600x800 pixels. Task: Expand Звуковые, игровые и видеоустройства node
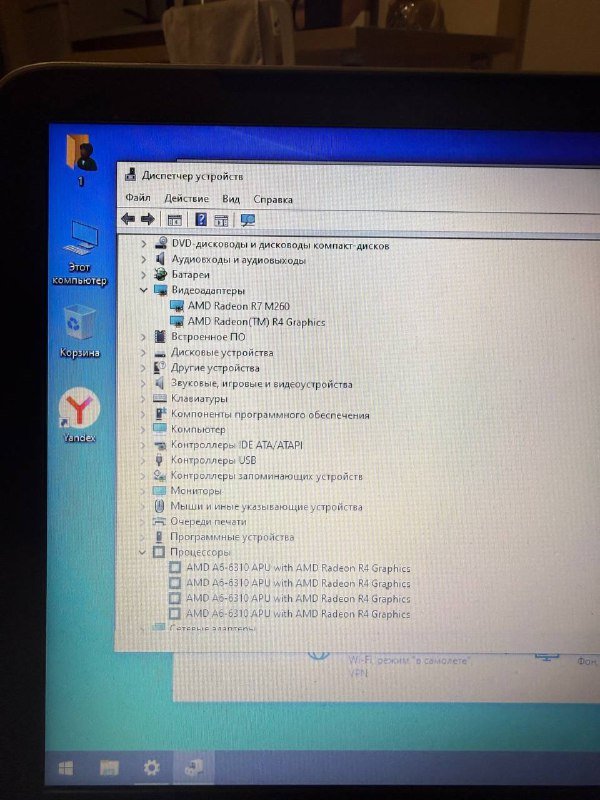[x=143, y=383]
